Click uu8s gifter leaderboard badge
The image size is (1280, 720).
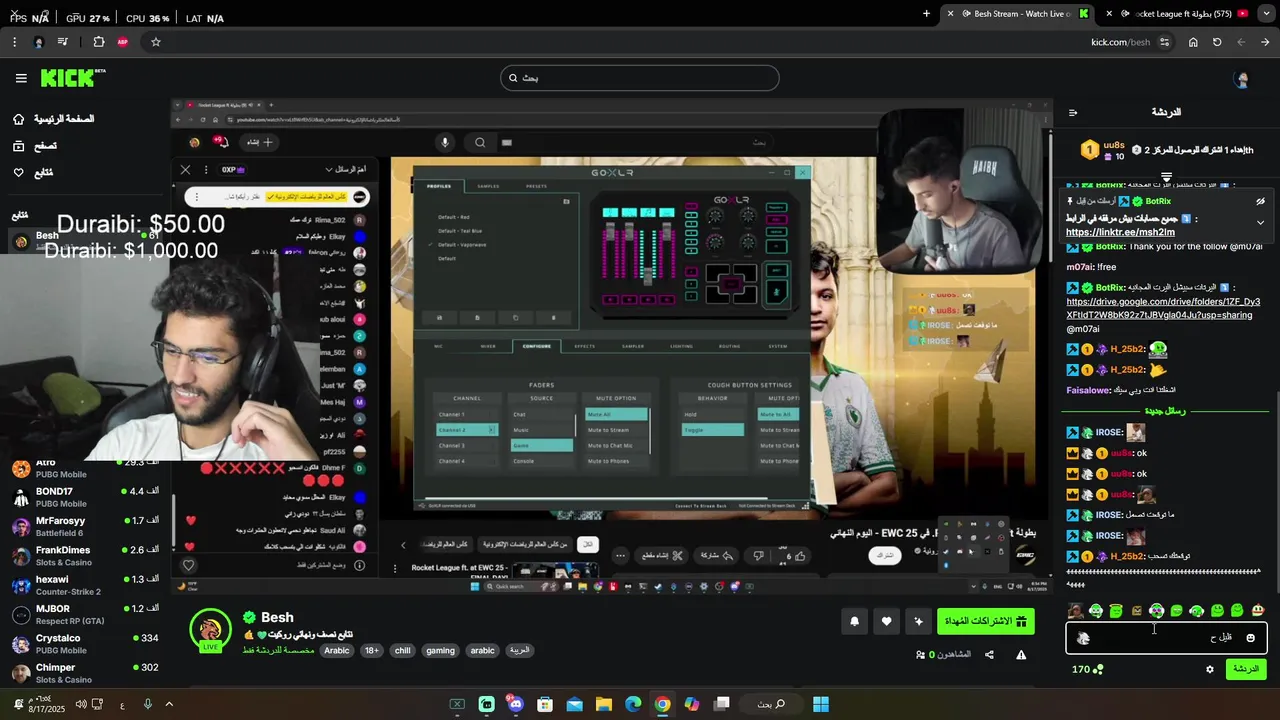tap(1102, 150)
